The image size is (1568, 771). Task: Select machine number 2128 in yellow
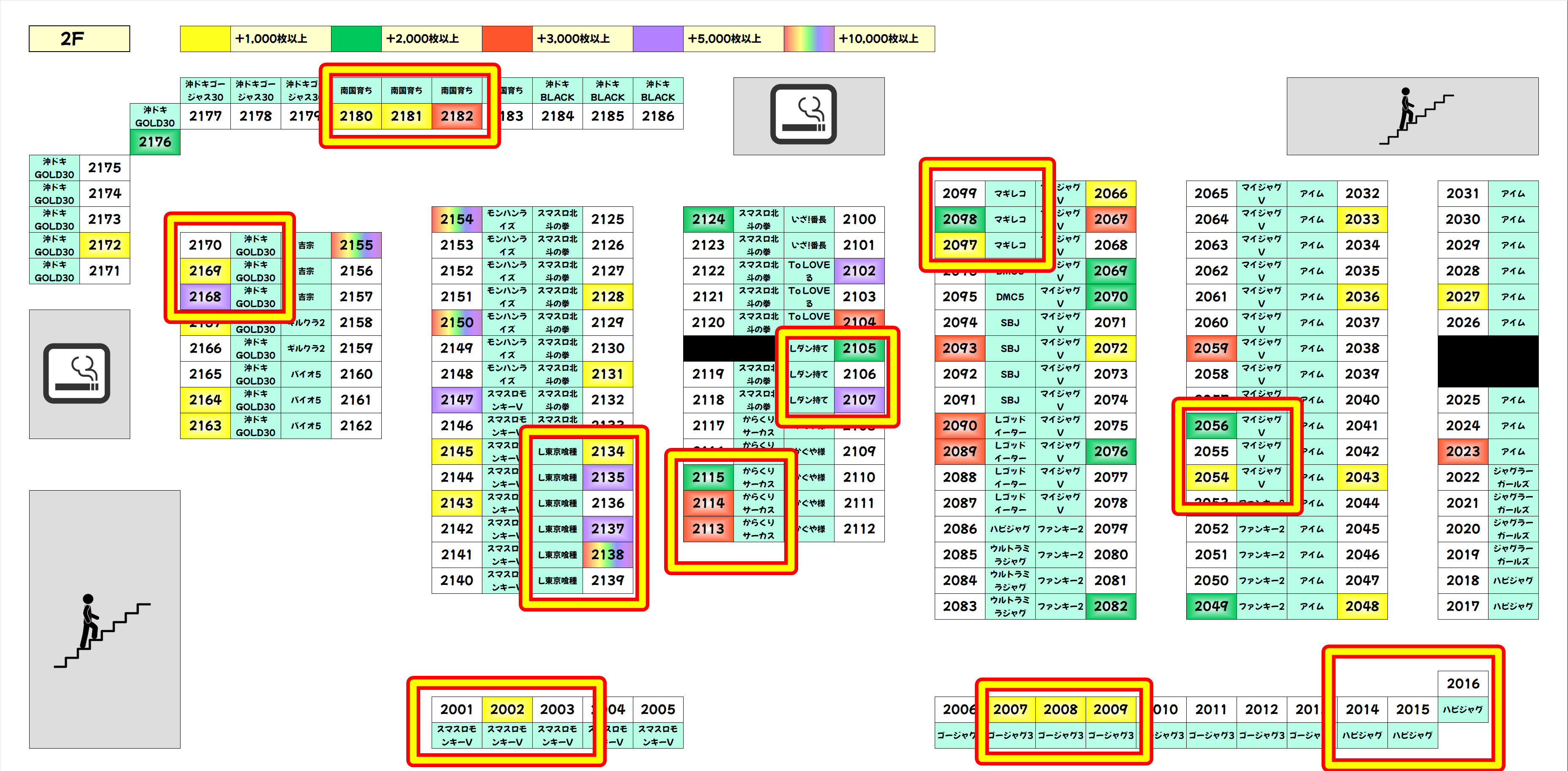(607, 296)
